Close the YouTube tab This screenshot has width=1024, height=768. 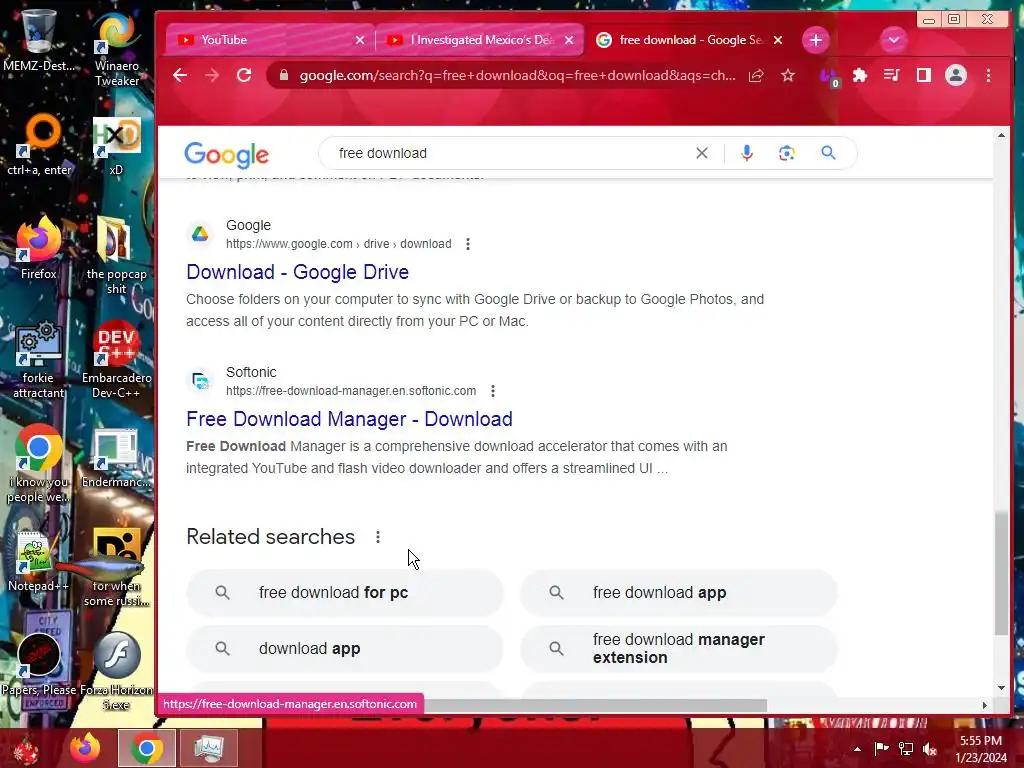pos(360,40)
